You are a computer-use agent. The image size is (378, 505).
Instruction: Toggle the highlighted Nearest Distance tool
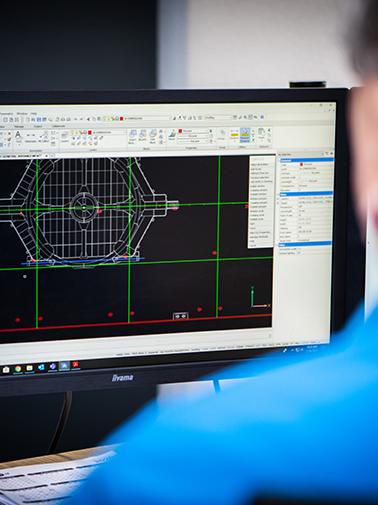245,135
